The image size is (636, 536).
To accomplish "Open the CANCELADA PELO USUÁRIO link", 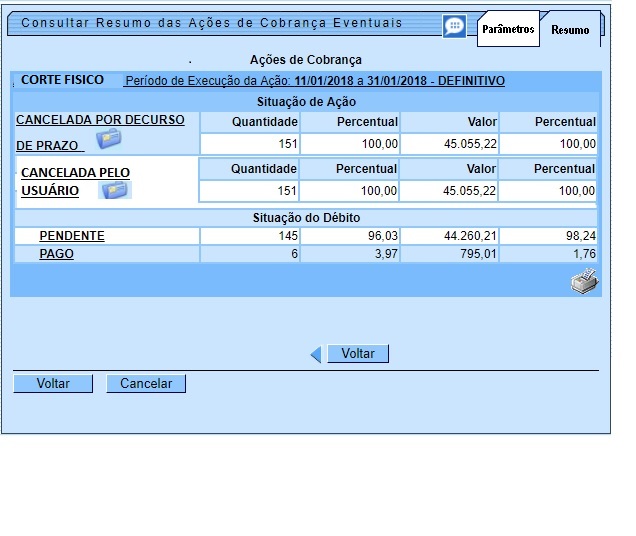I will 75,173.
